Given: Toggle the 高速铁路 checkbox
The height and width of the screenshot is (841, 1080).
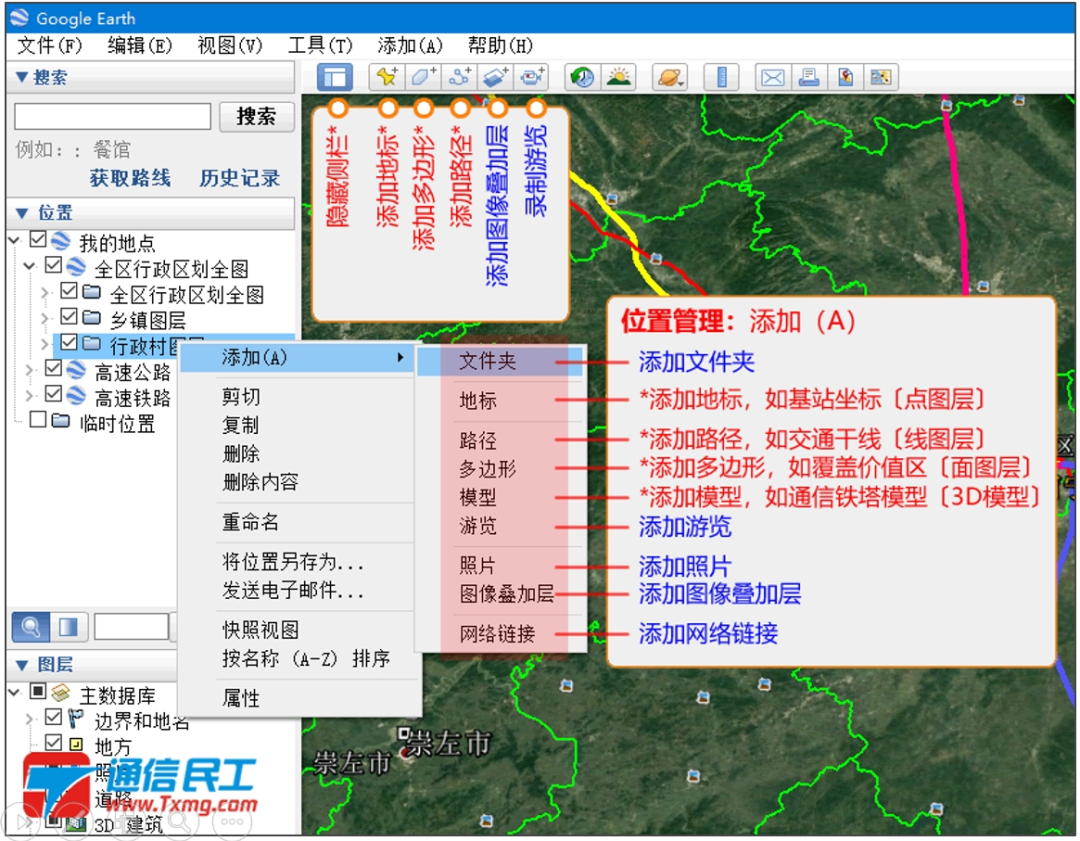Looking at the screenshot, I should (53, 394).
